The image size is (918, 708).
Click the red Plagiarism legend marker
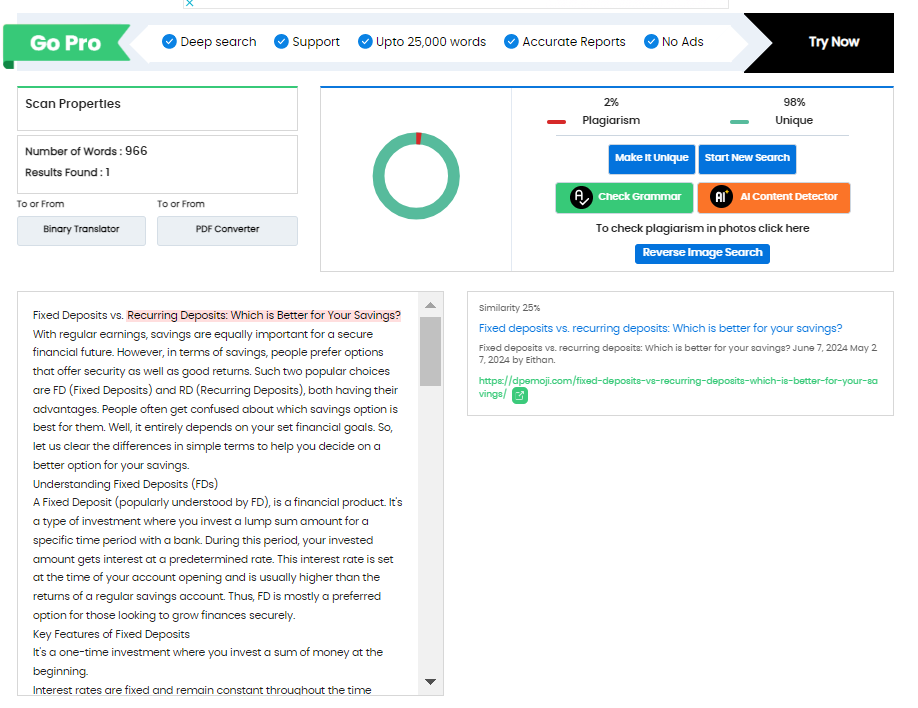[x=556, y=122]
